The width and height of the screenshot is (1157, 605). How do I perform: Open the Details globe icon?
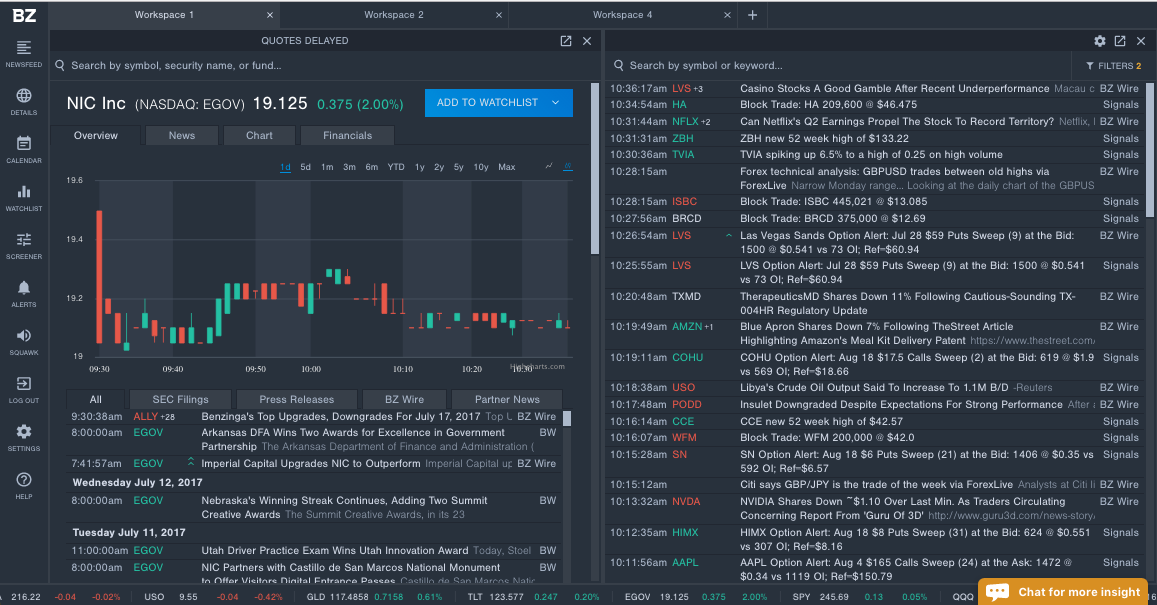click(x=24, y=96)
